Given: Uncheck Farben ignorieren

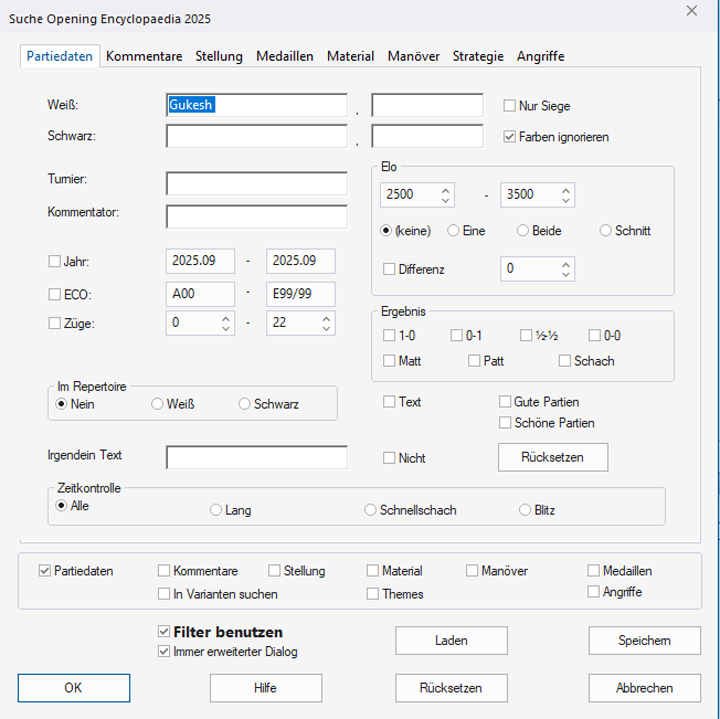Looking at the screenshot, I should (509, 137).
